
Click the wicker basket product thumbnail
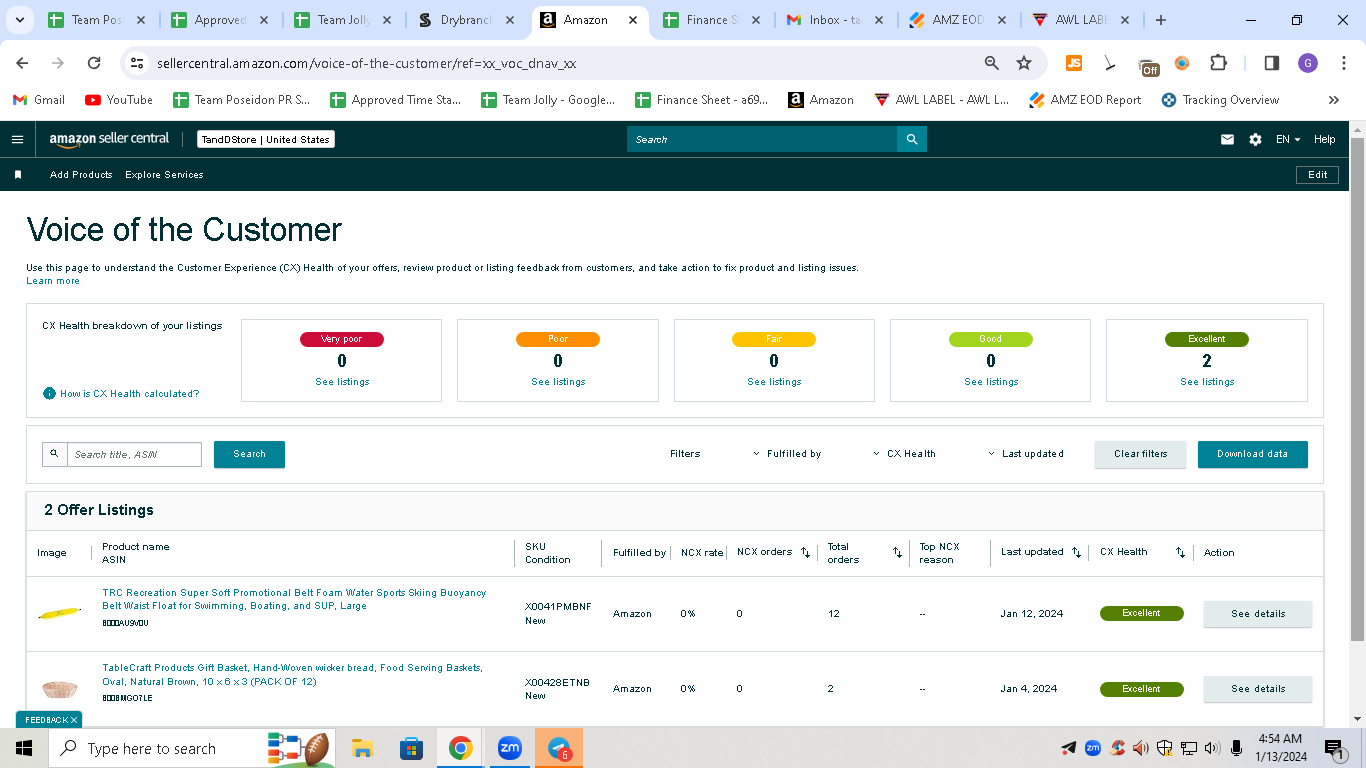click(60, 689)
